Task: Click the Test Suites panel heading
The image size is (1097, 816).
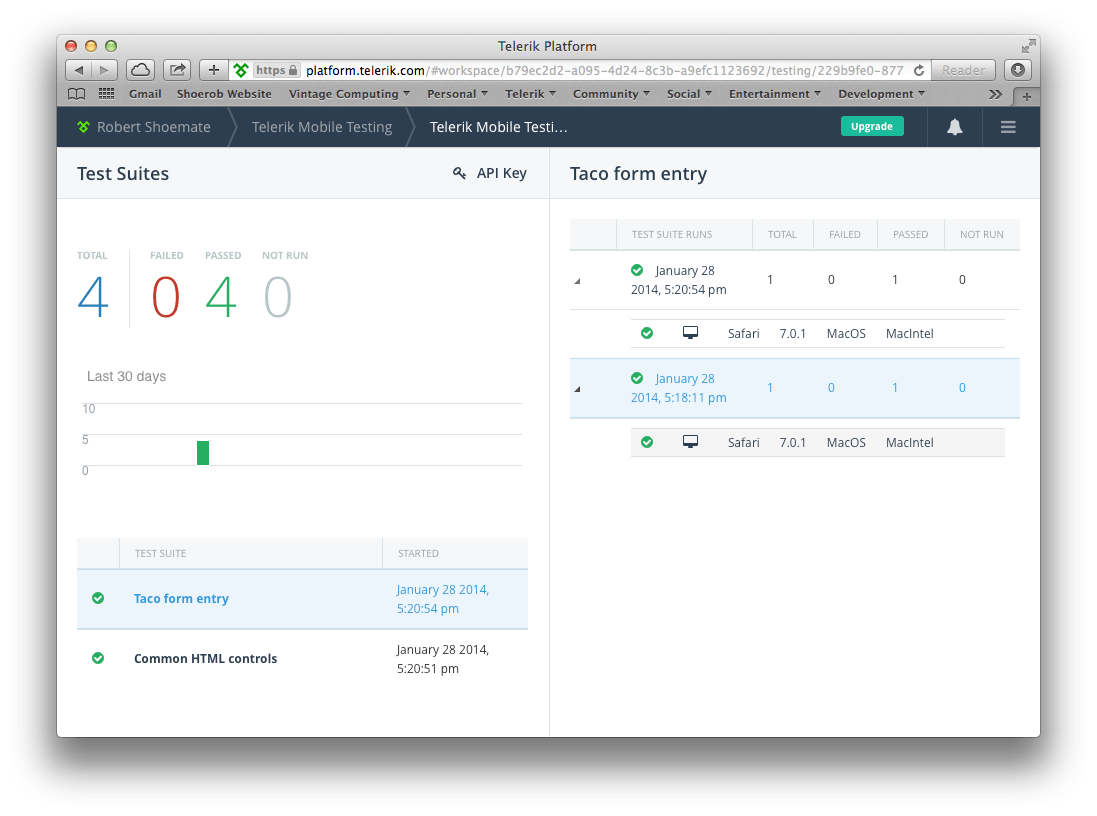Action: pyautogui.click(x=123, y=174)
